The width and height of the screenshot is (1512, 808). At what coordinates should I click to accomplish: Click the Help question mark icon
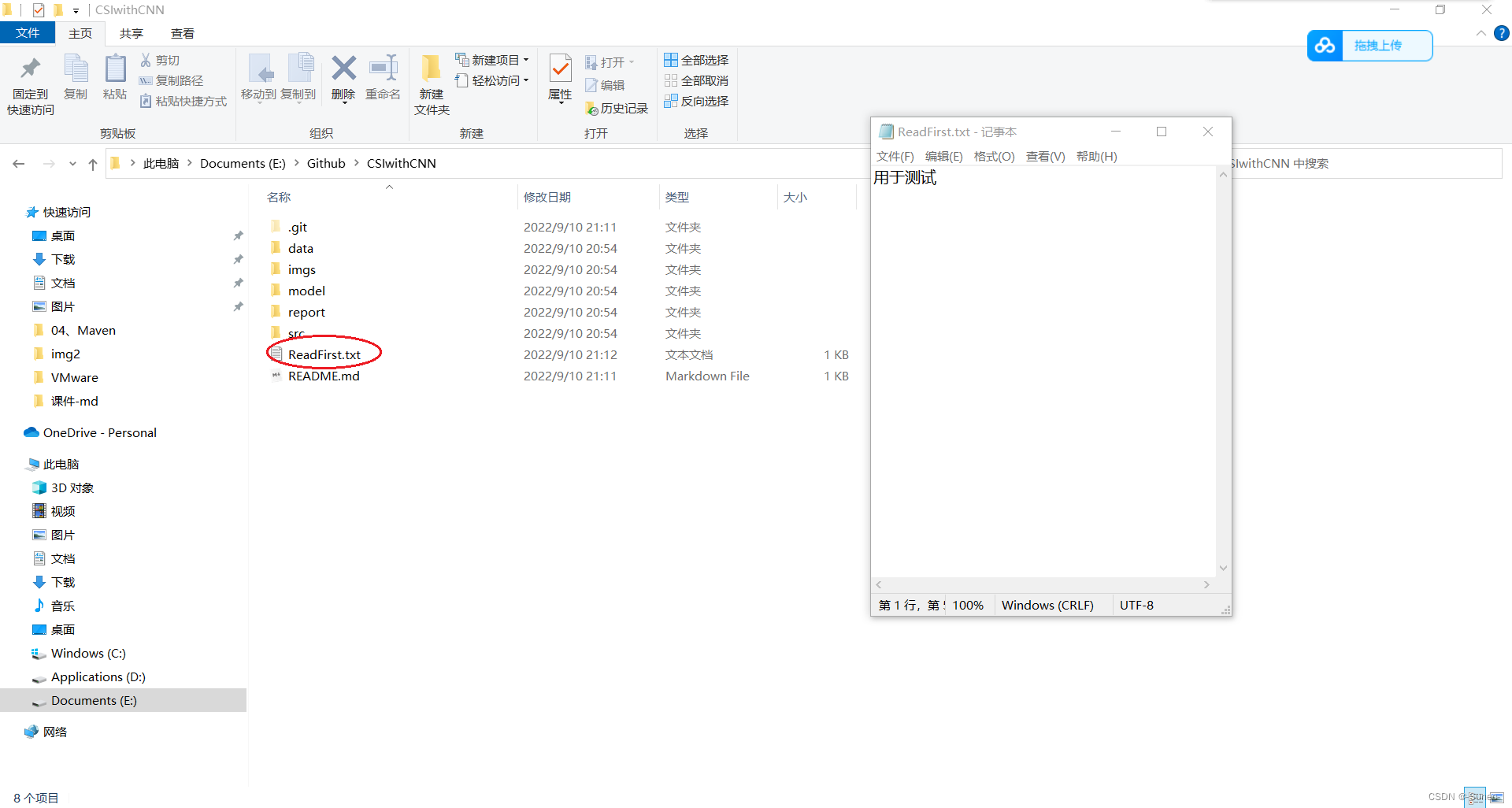pos(1502,33)
